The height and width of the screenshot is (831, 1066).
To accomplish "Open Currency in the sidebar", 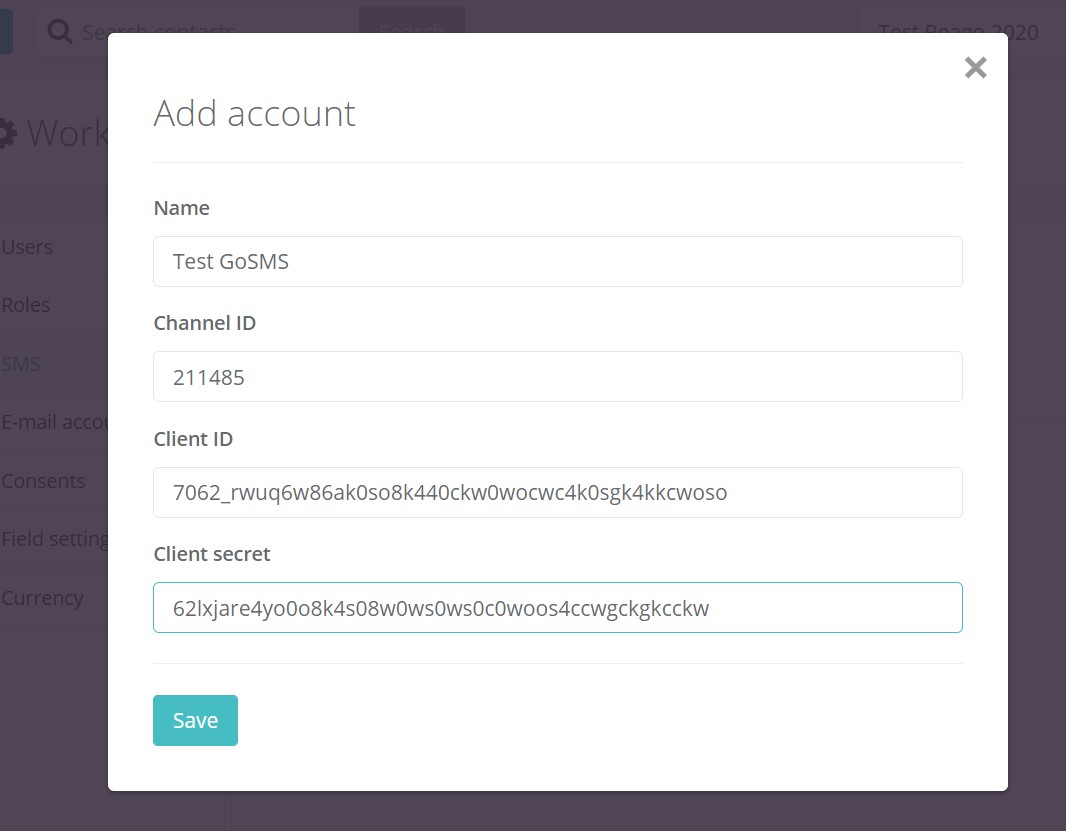I will click(42, 598).
